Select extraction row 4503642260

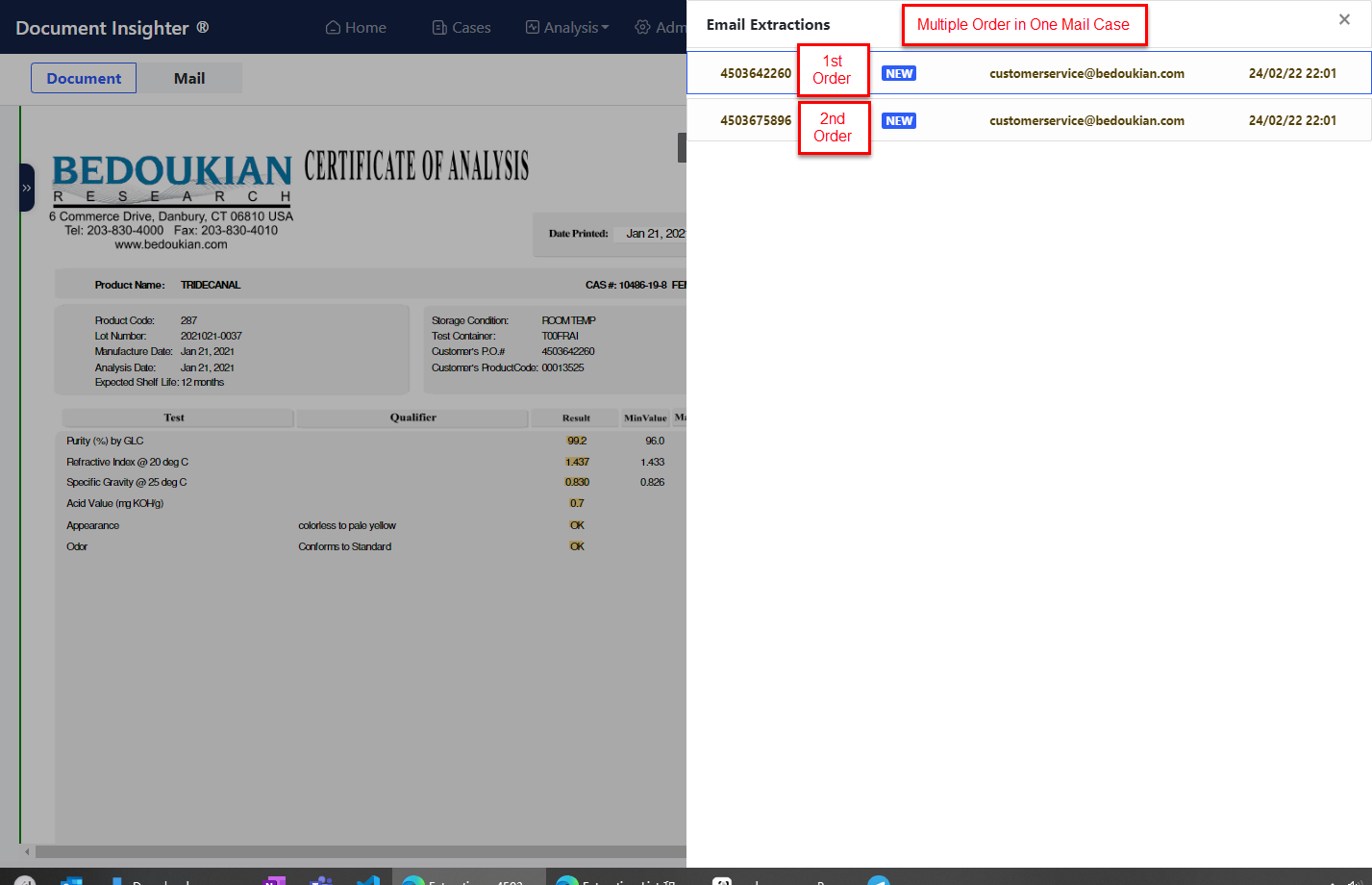(756, 73)
